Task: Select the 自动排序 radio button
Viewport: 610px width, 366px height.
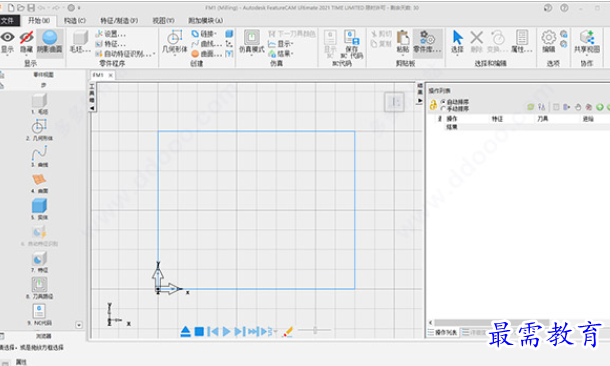Action: [x=443, y=102]
